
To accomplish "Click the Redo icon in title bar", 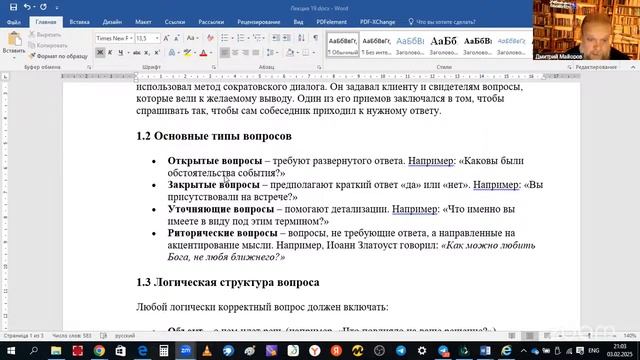I will 43,7.
